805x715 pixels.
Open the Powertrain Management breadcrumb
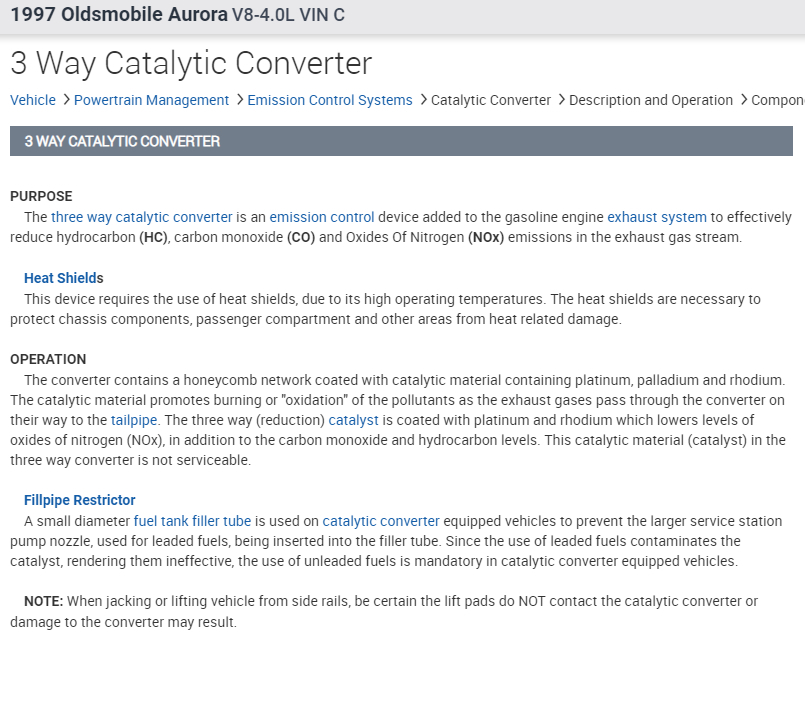(151, 100)
